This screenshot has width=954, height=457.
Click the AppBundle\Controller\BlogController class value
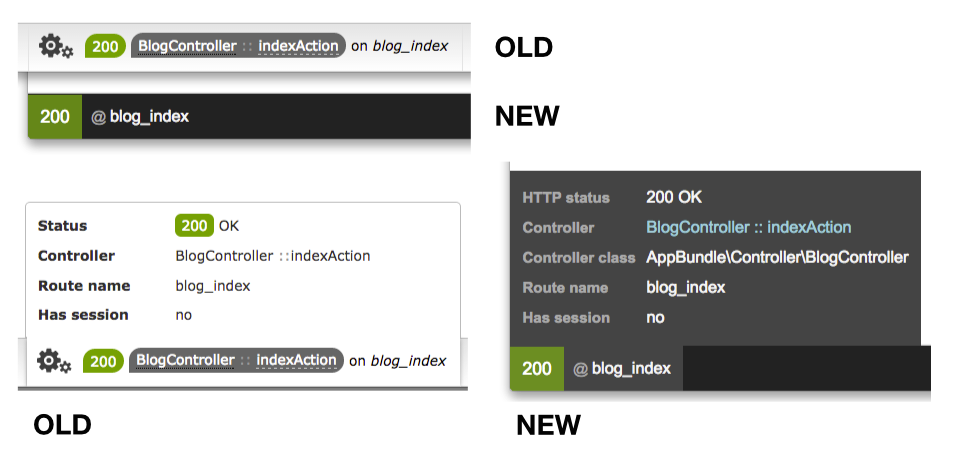(777, 257)
